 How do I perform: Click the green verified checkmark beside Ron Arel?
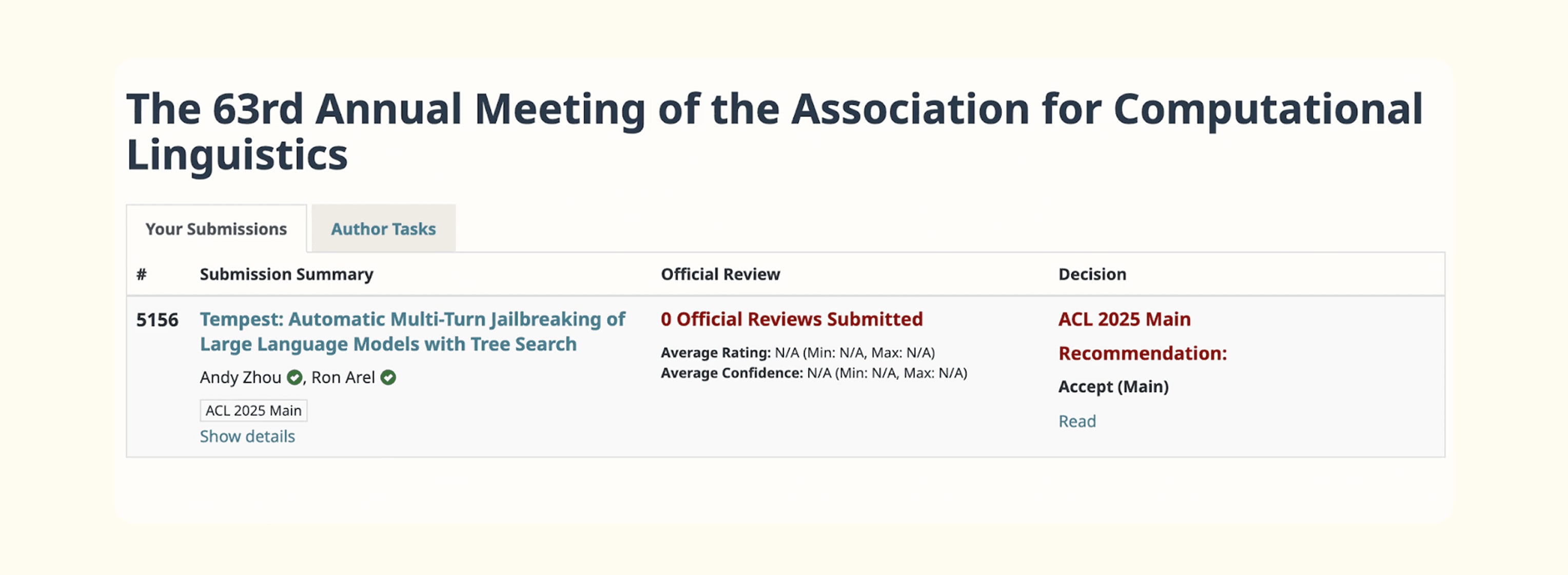tap(388, 378)
